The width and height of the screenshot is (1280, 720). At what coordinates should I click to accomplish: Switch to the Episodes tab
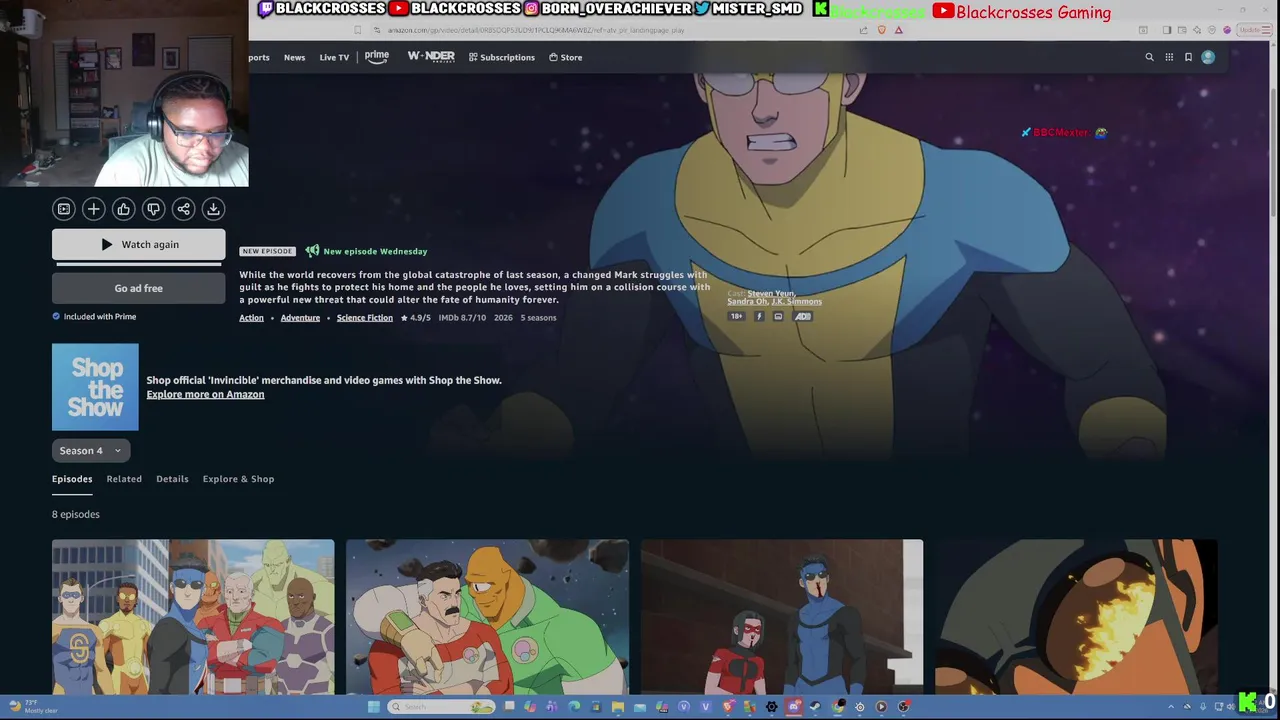pyautogui.click(x=72, y=479)
